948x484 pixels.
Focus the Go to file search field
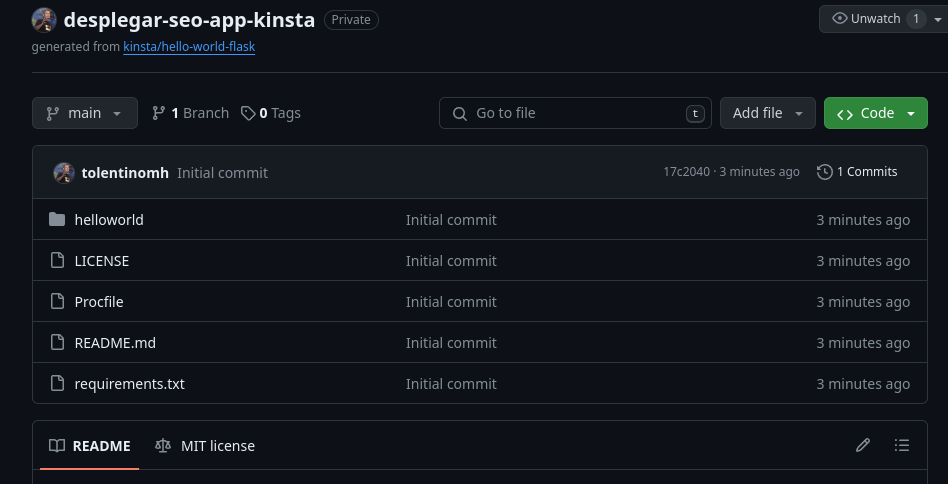coord(575,113)
